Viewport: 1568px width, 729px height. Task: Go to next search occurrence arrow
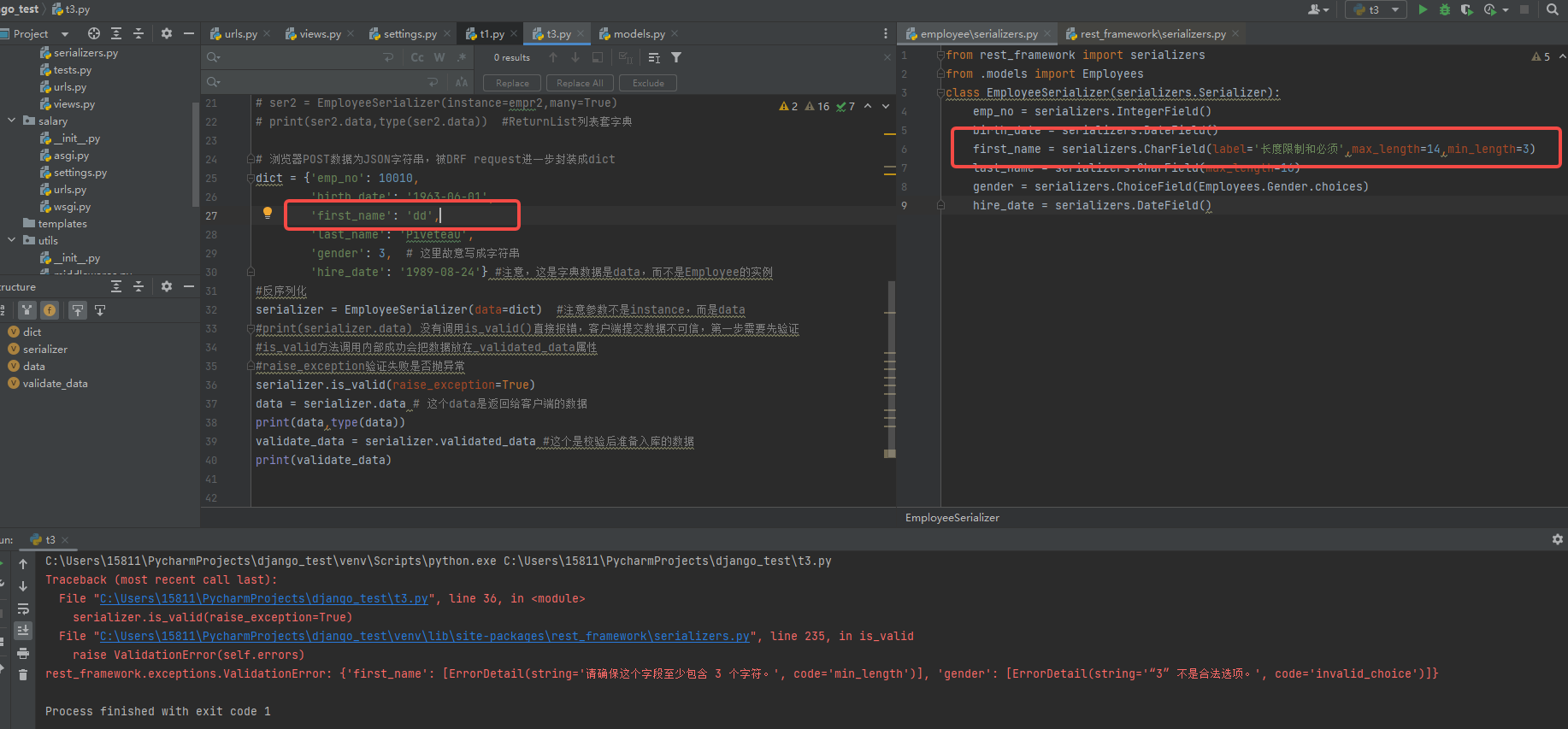point(575,57)
